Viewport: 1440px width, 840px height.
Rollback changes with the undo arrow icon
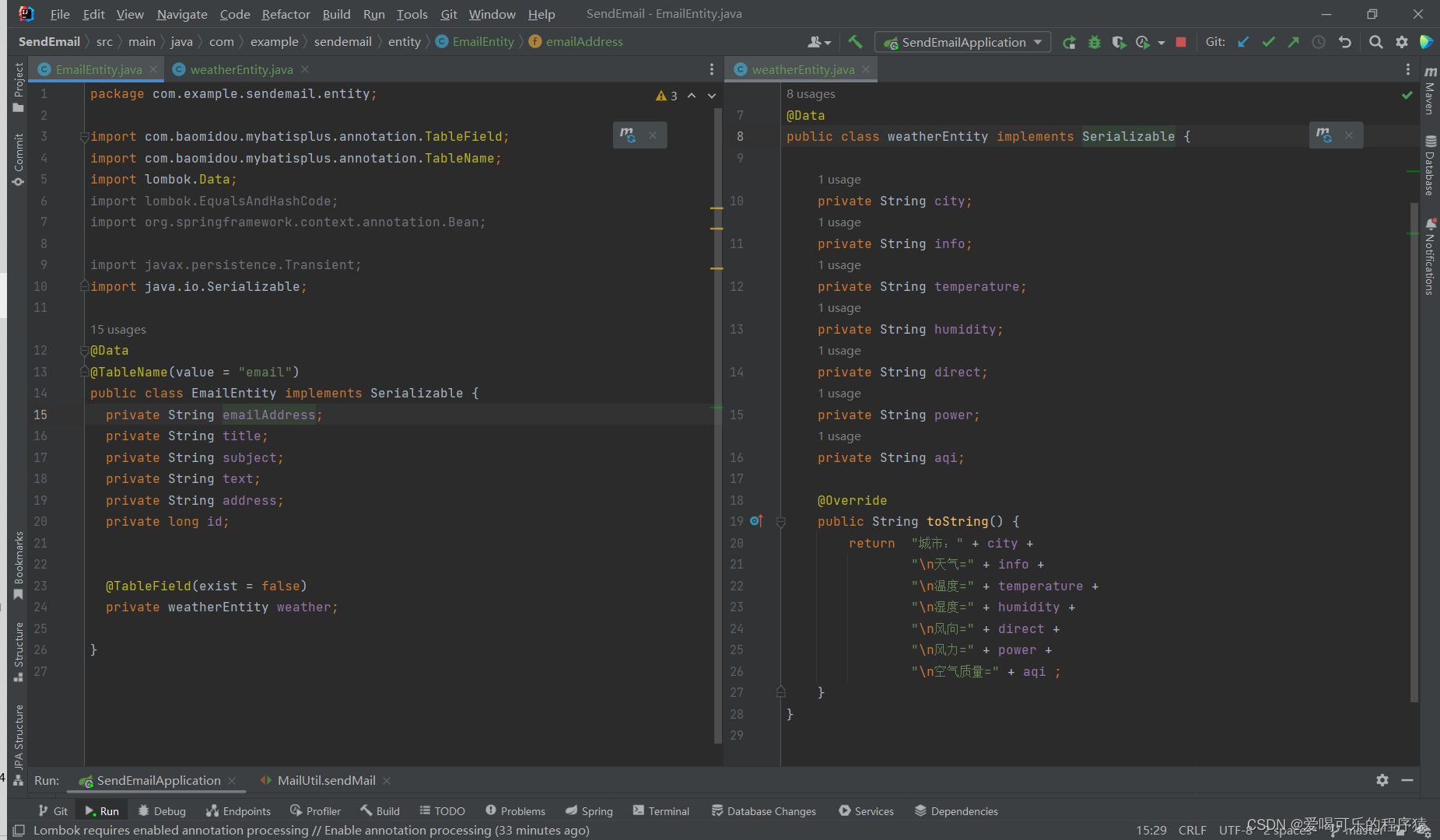click(x=1344, y=42)
